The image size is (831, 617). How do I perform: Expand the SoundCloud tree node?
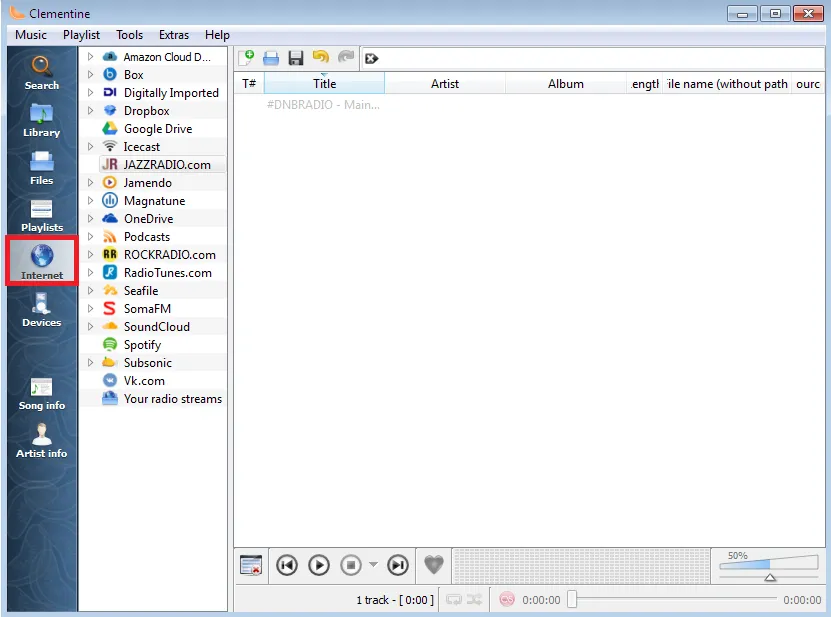90,327
